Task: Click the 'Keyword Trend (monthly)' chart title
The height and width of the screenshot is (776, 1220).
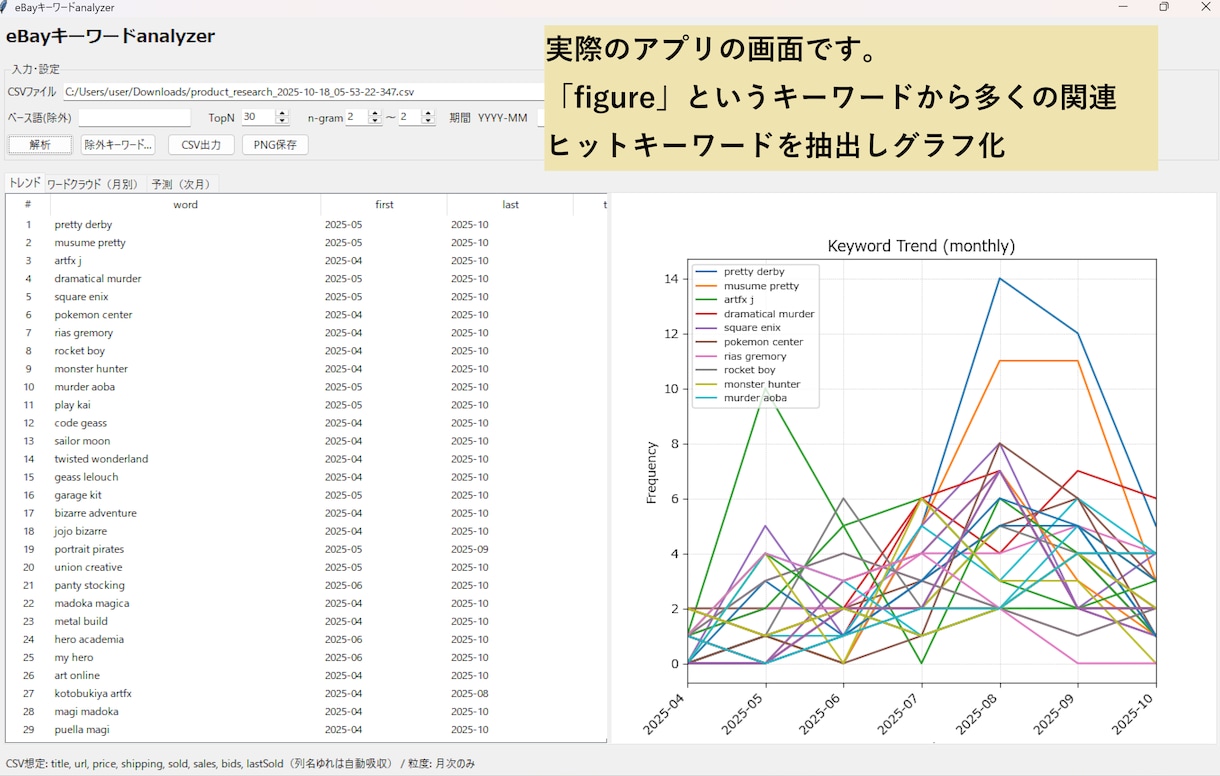Action: point(921,246)
